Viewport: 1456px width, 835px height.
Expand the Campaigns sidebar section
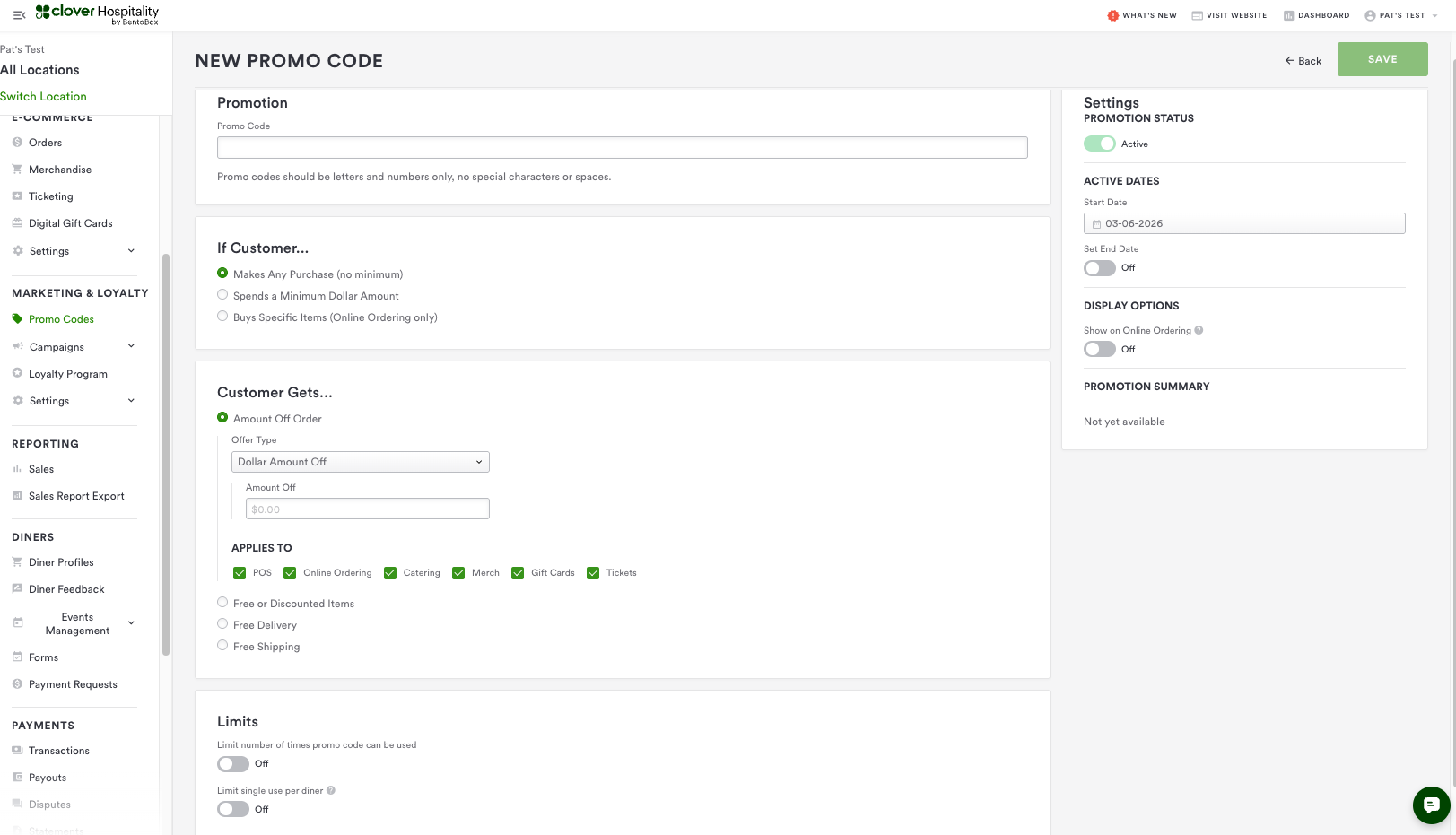pos(131,346)
